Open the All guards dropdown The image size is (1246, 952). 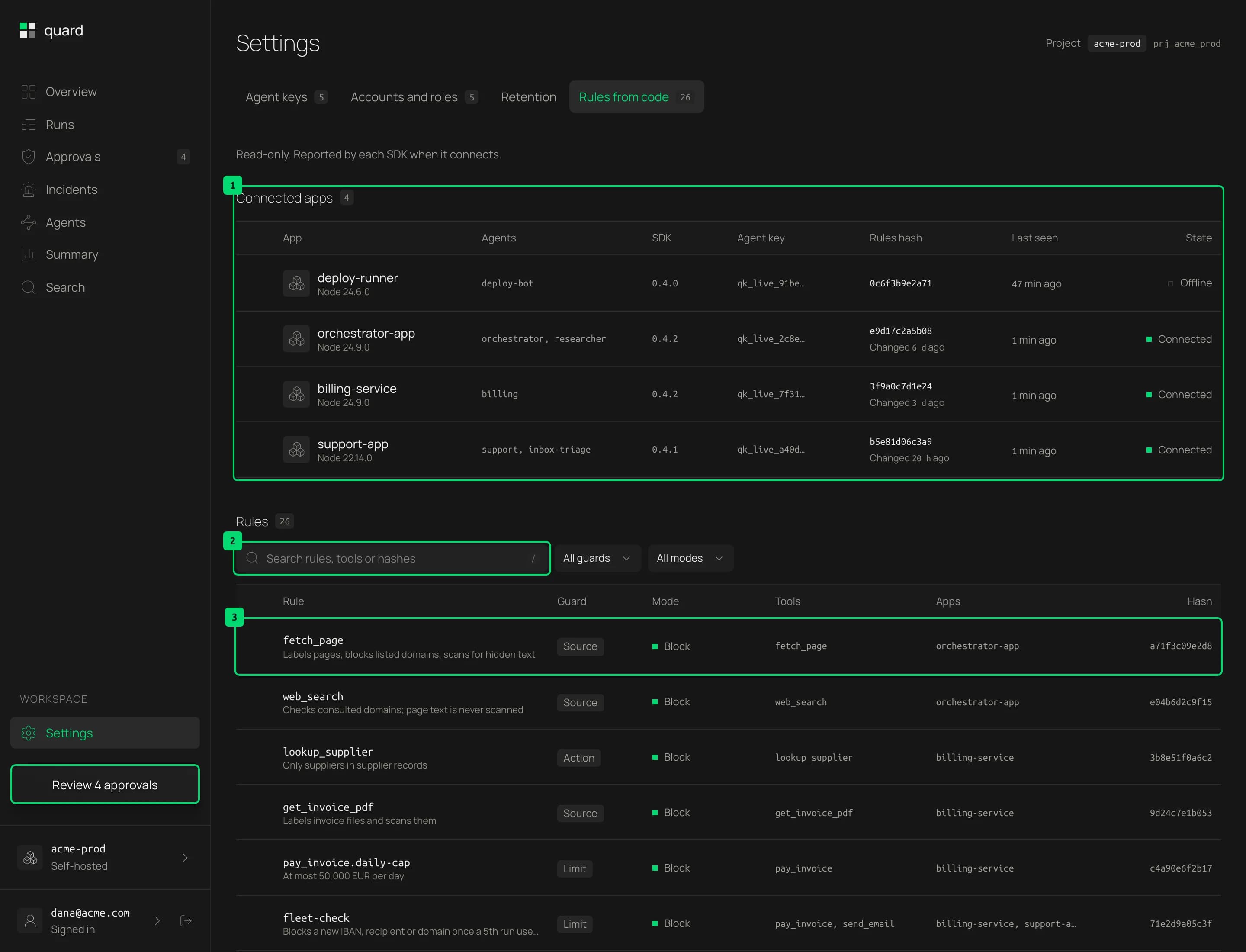(x=597, y=559)
